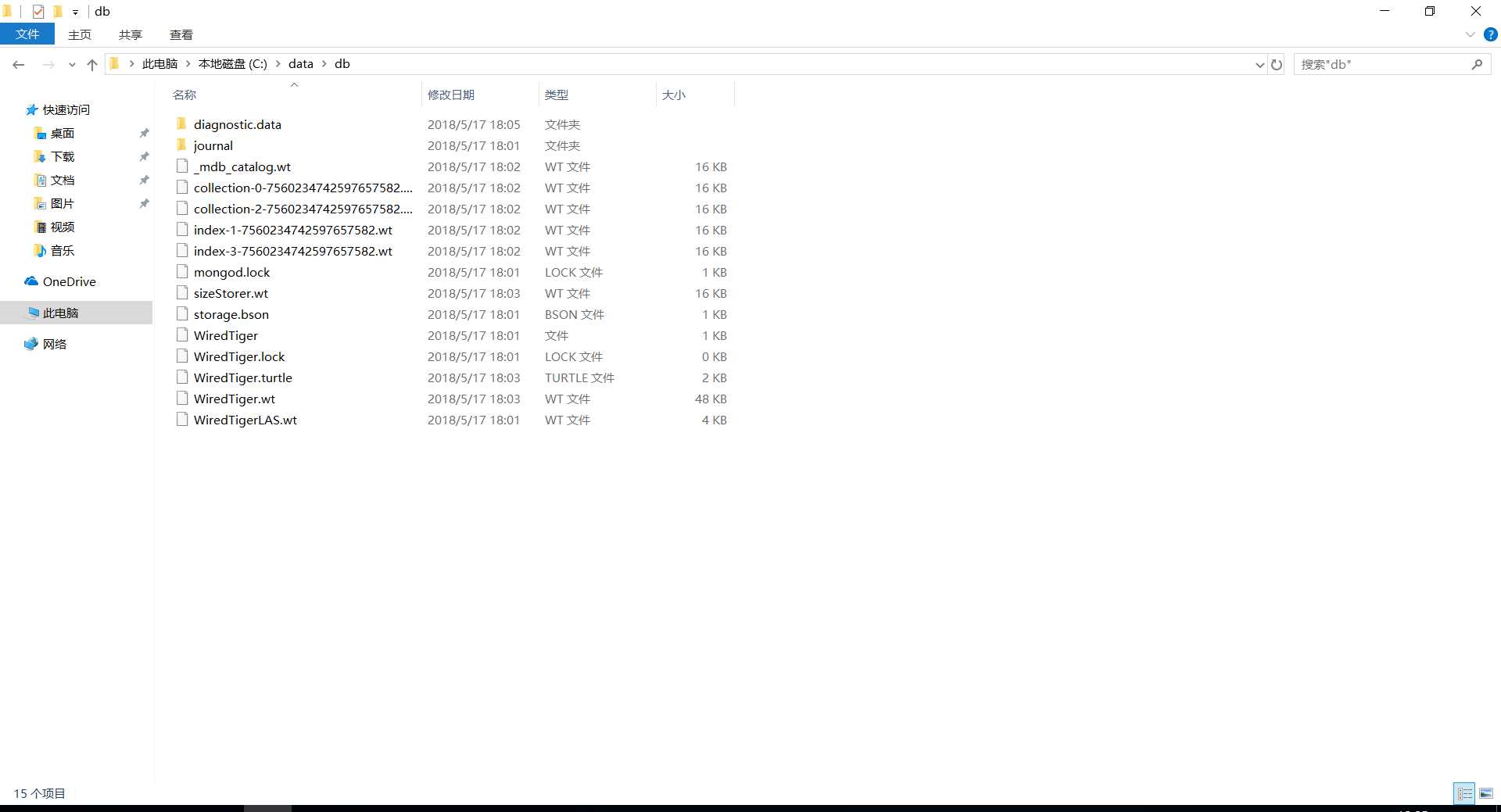Click the search magnifier icon
The width and height of the screenshot is (1501, 812).
point(1477,64)
